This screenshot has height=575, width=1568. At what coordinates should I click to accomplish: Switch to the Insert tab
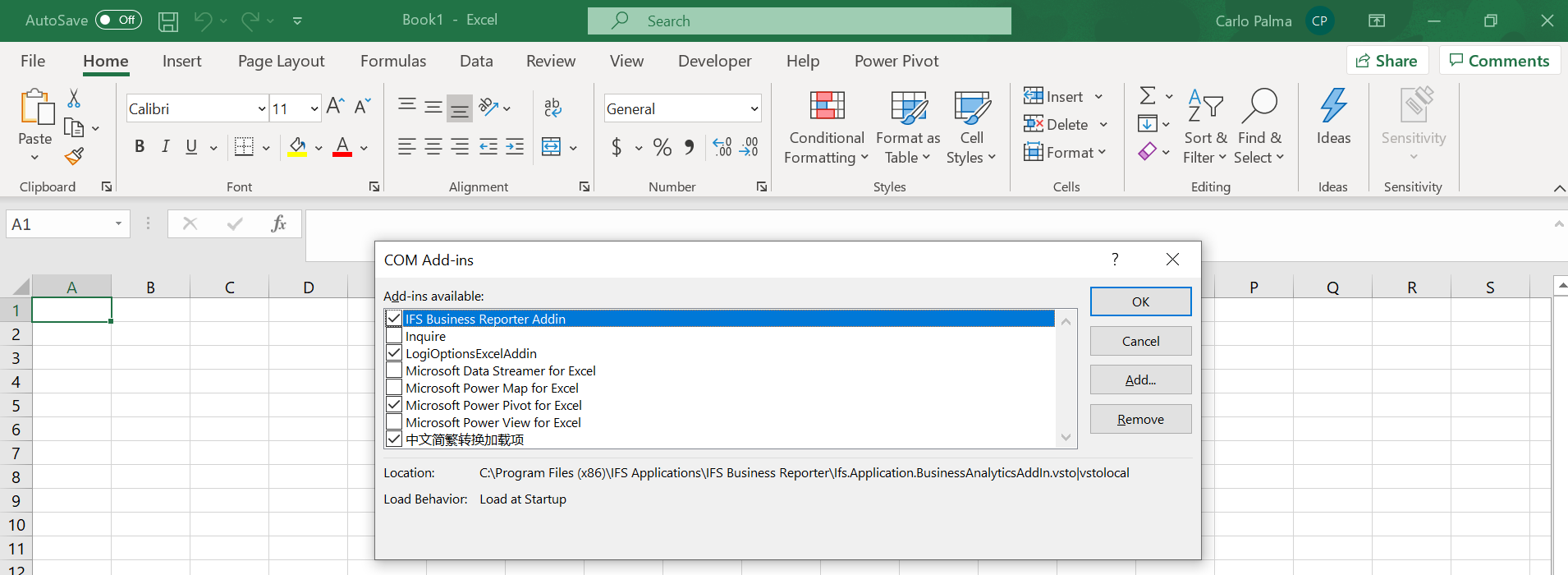point(181,61)
